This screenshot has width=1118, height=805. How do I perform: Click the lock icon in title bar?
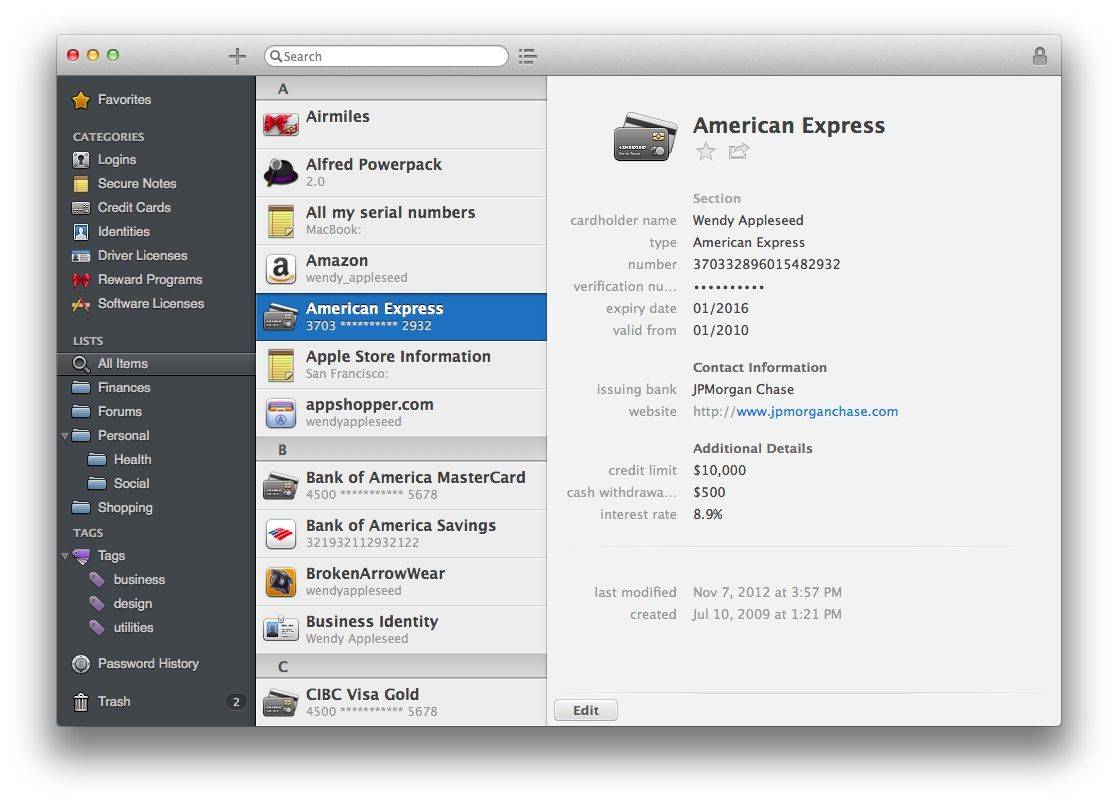click(x=1040, y=56)
